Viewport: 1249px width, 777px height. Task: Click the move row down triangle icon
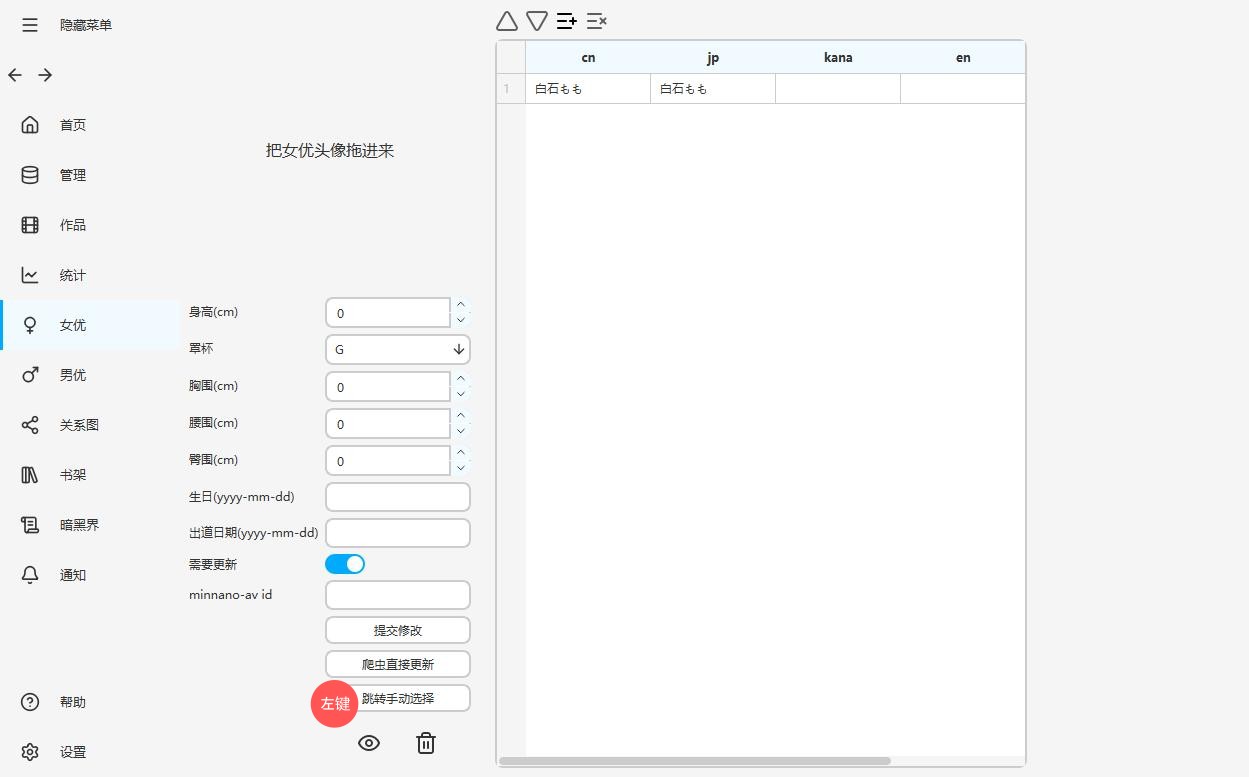(537, 21)
